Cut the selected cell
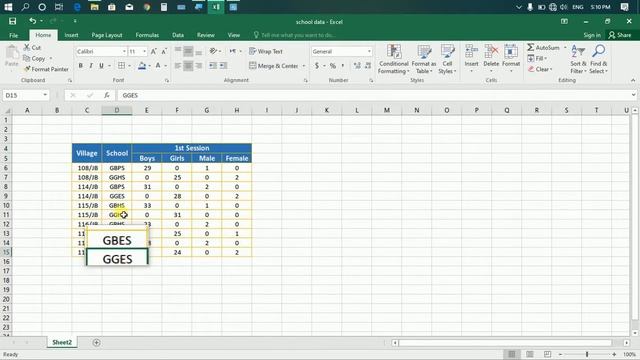 [32, 47]
